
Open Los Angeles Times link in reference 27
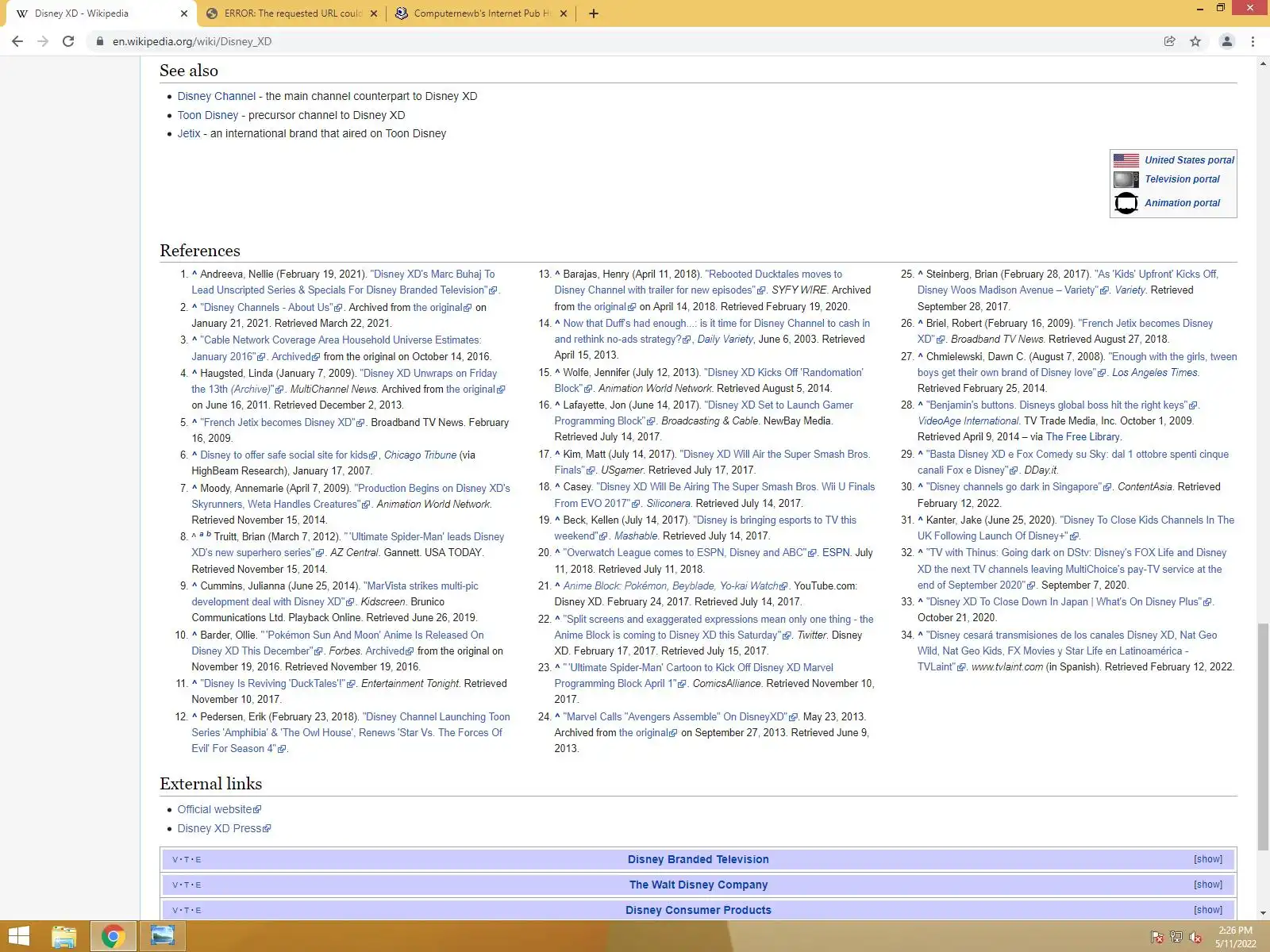(1155, 372)
